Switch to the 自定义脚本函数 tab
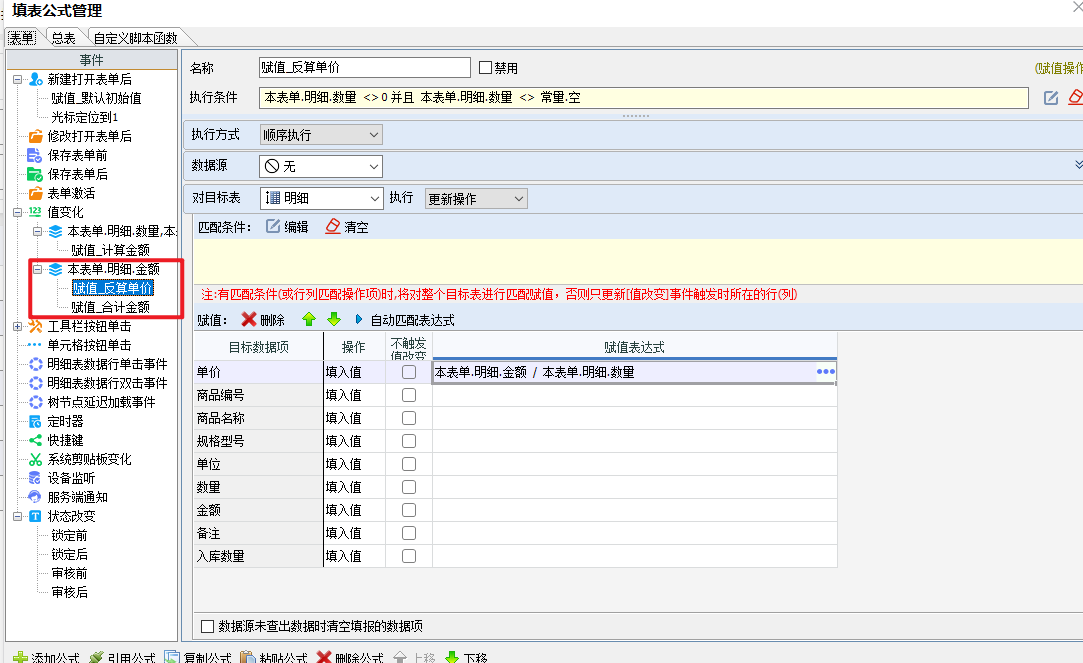 point(135,38)
